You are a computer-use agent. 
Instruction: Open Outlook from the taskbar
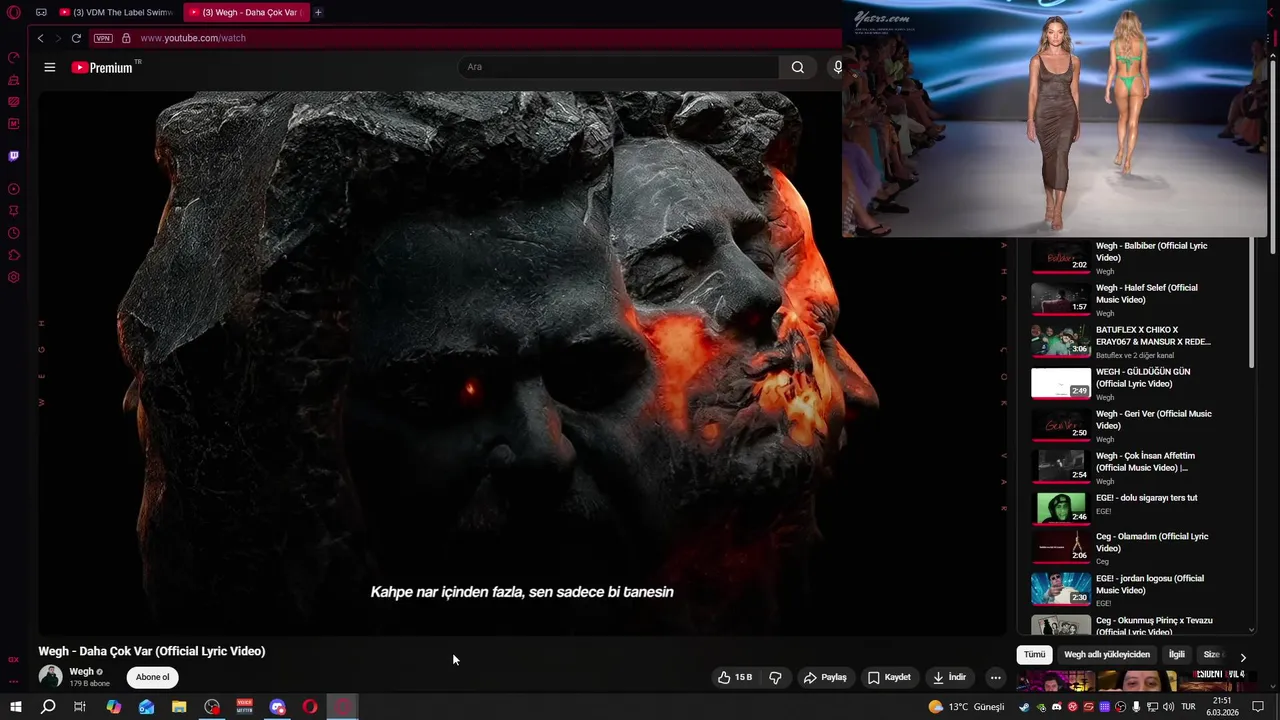click(147, 707)
